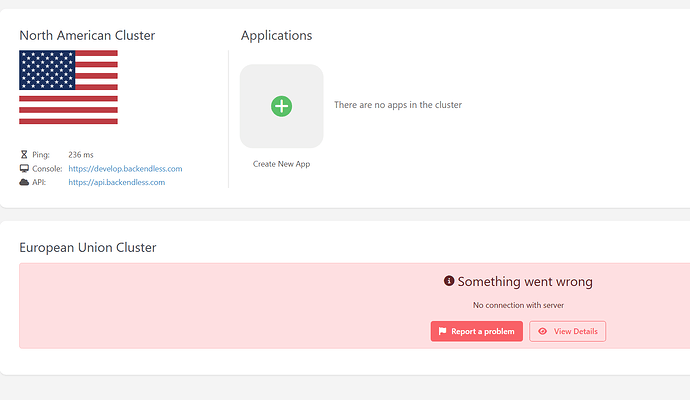Click the 236 ms ping value
Image resolution: width=690 pixels, height=400 pixels.
click(x=81, y=155)
